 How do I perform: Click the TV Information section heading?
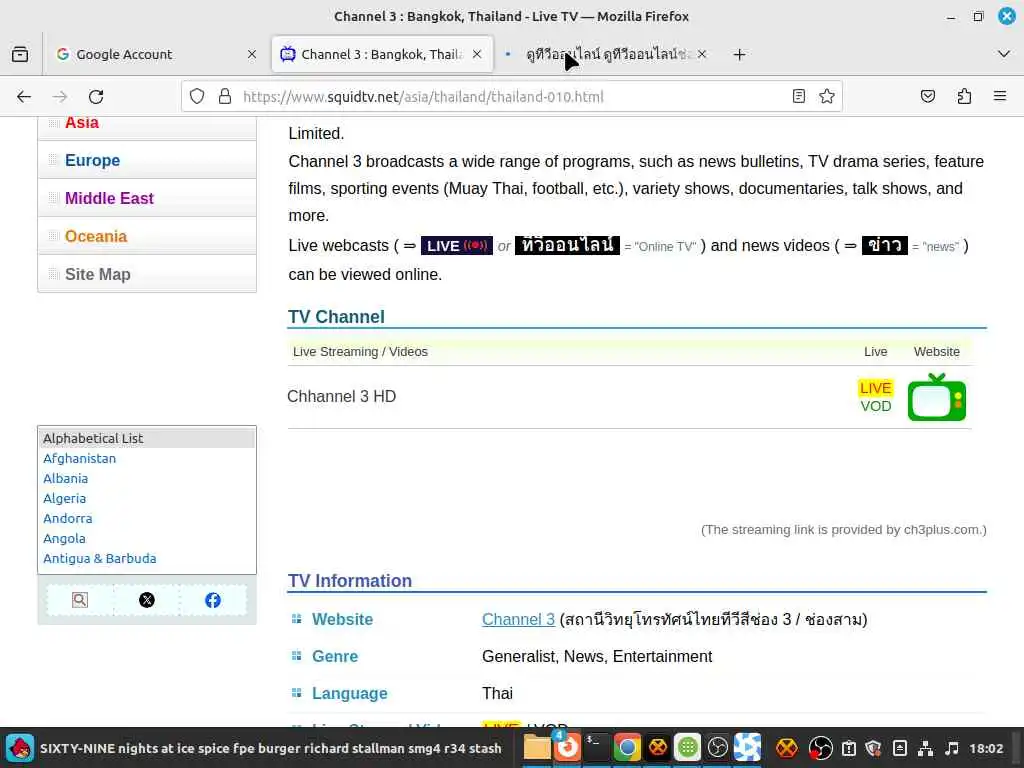click(350, 581)
